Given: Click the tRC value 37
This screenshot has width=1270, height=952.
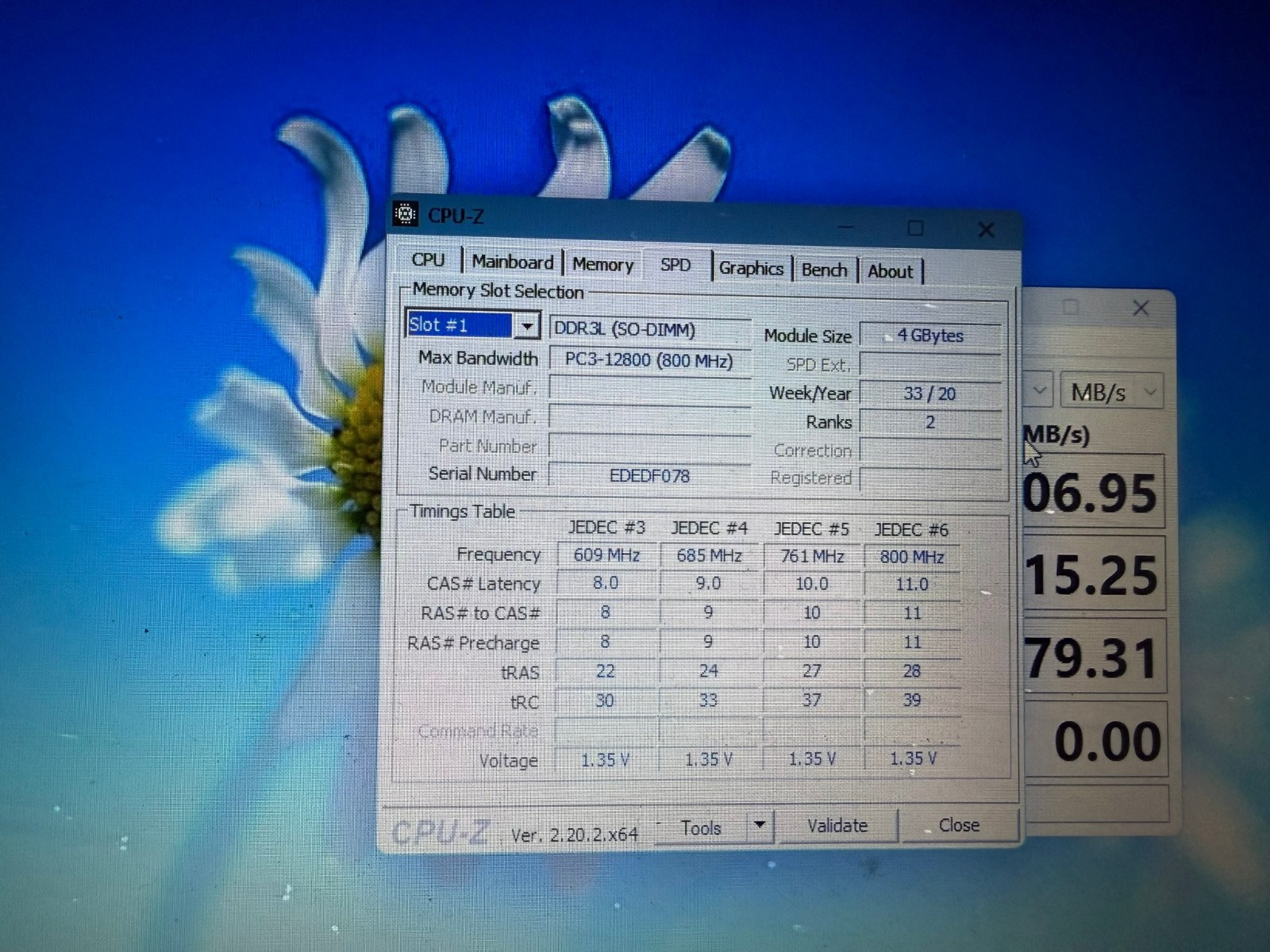Looking at the screenshot, I should click(811, 701).
